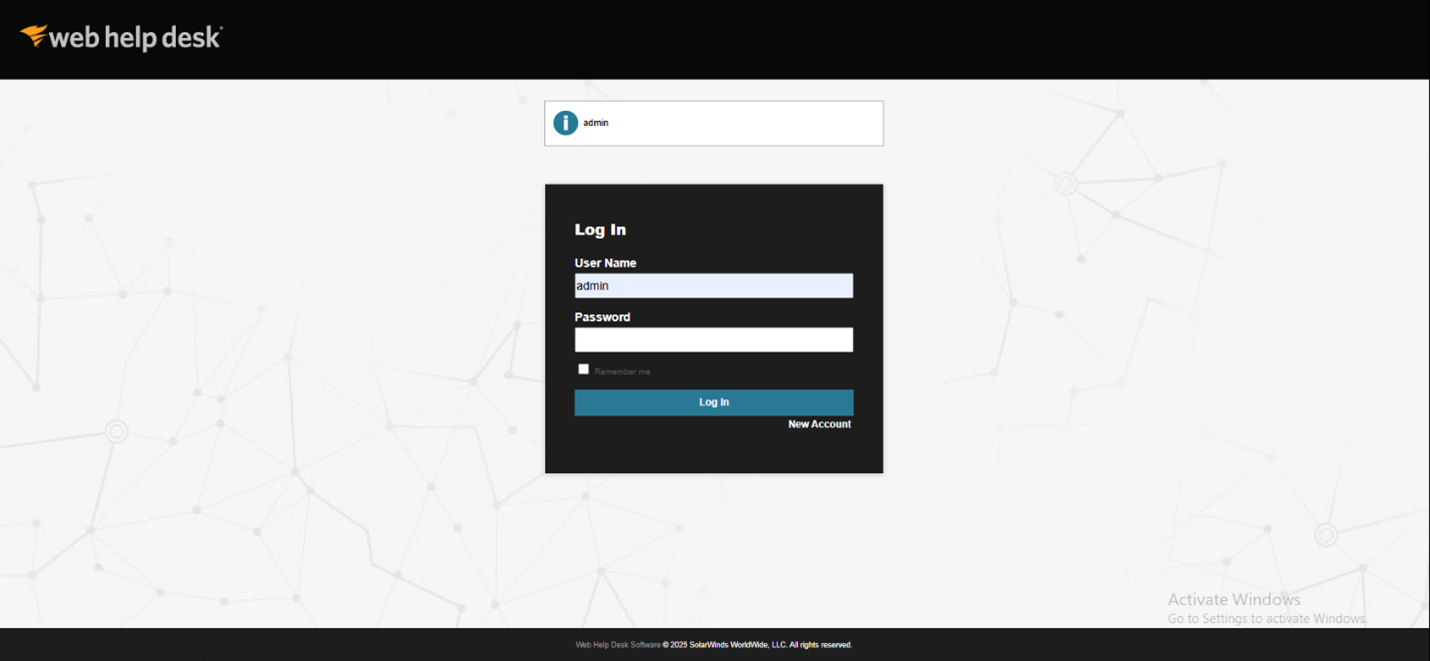Click the "Activate Windows" watermark heading

pyautogui.click(x=1234, y=600)
